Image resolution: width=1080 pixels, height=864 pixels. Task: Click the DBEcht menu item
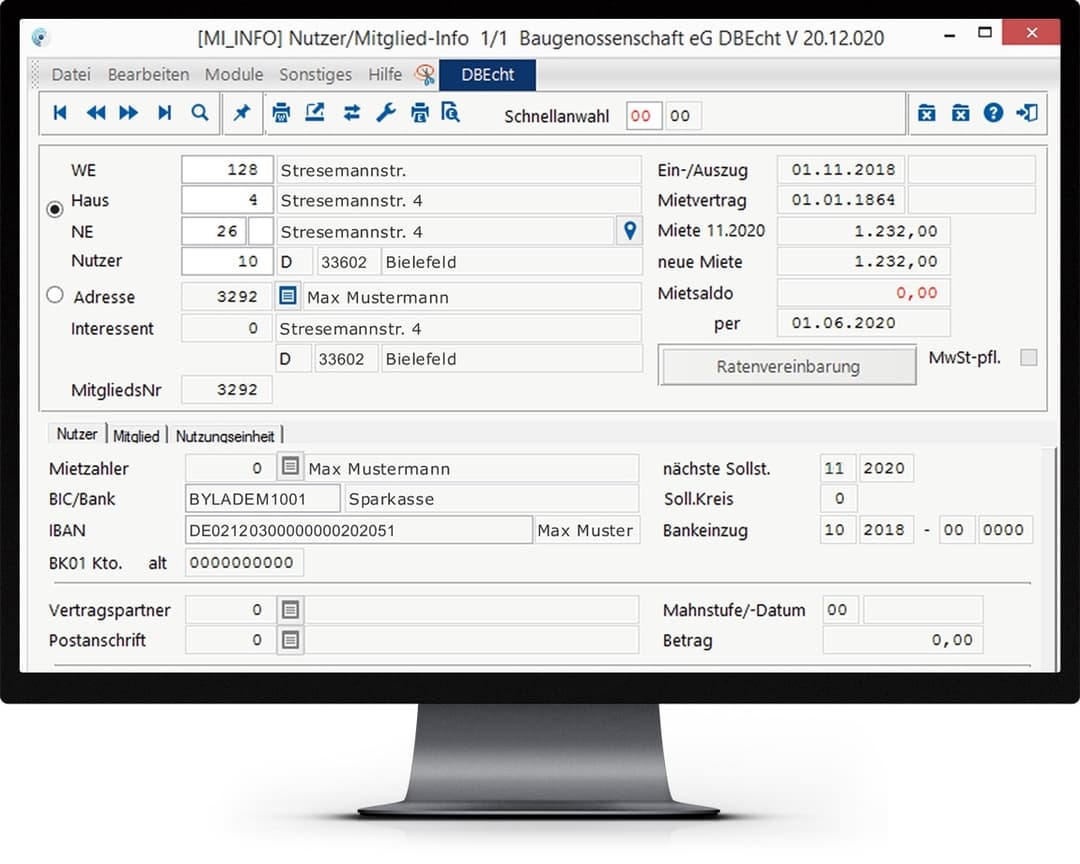coord(488,74)
